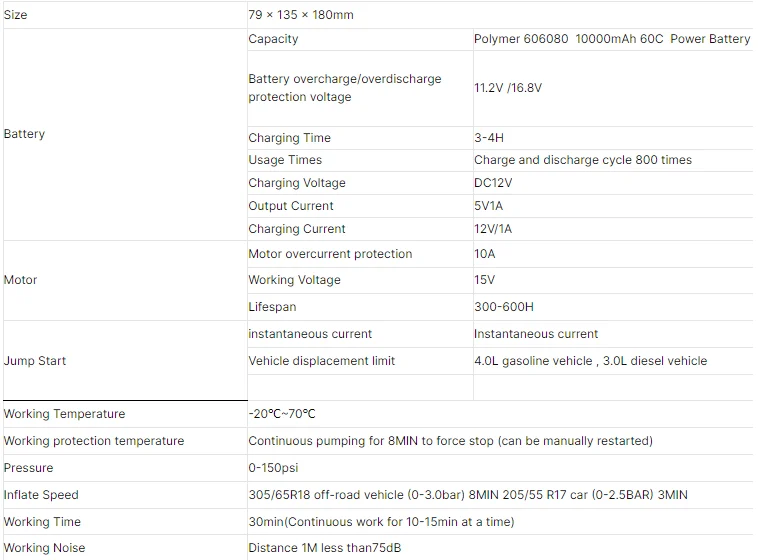The image size is (758, 560).
Task: Click the Polymer 606080 10000mAh capacity value
Action: click(611, 39)
